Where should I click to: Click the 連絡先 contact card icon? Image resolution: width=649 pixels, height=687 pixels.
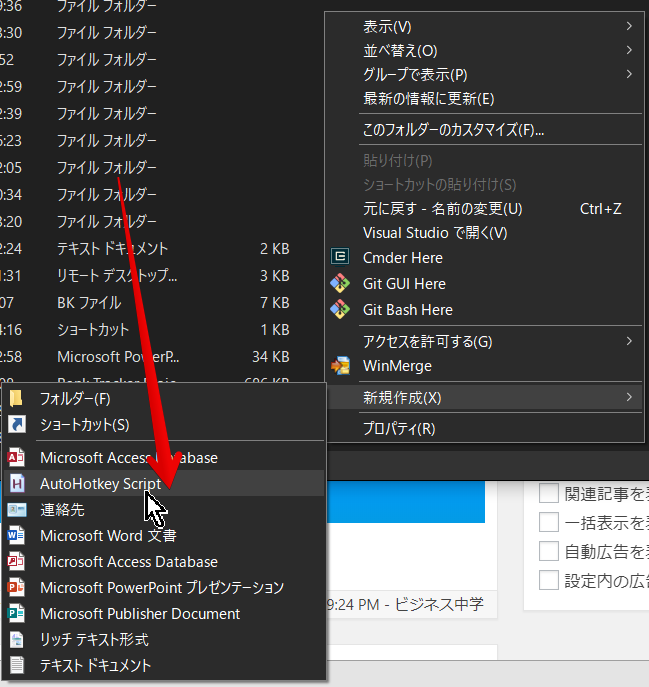(x=17, y=510)
